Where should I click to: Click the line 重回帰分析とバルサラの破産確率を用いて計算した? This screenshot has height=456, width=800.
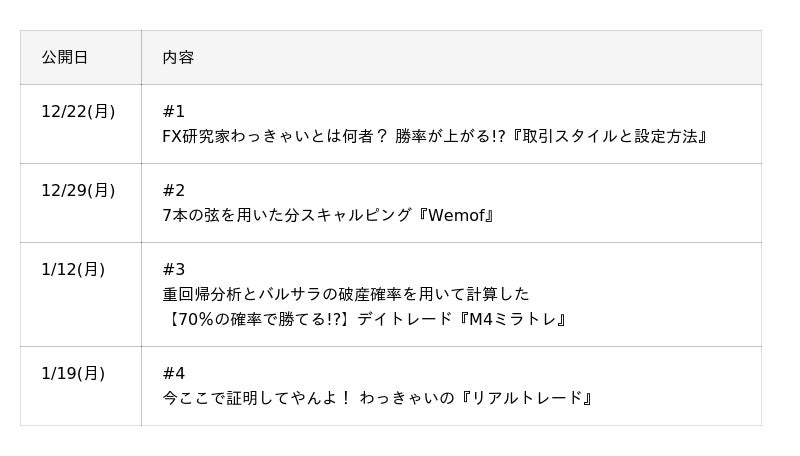coord(346,295)
